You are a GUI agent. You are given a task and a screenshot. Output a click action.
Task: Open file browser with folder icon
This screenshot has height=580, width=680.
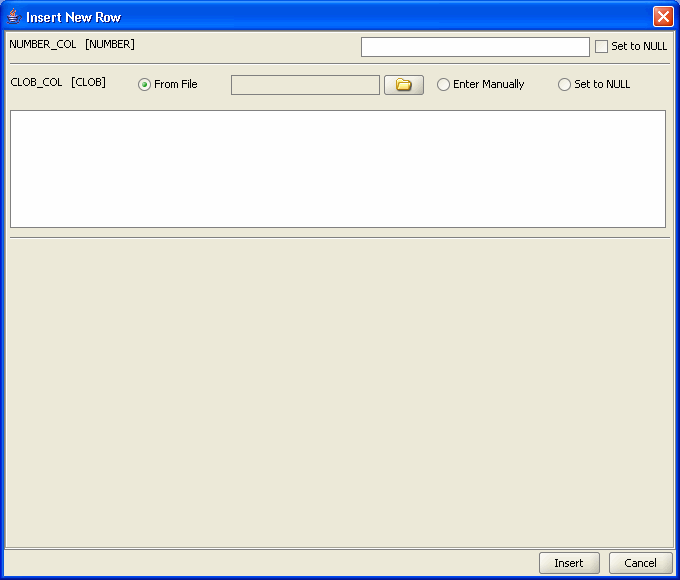pyautogui.click(x=404, y=85)
